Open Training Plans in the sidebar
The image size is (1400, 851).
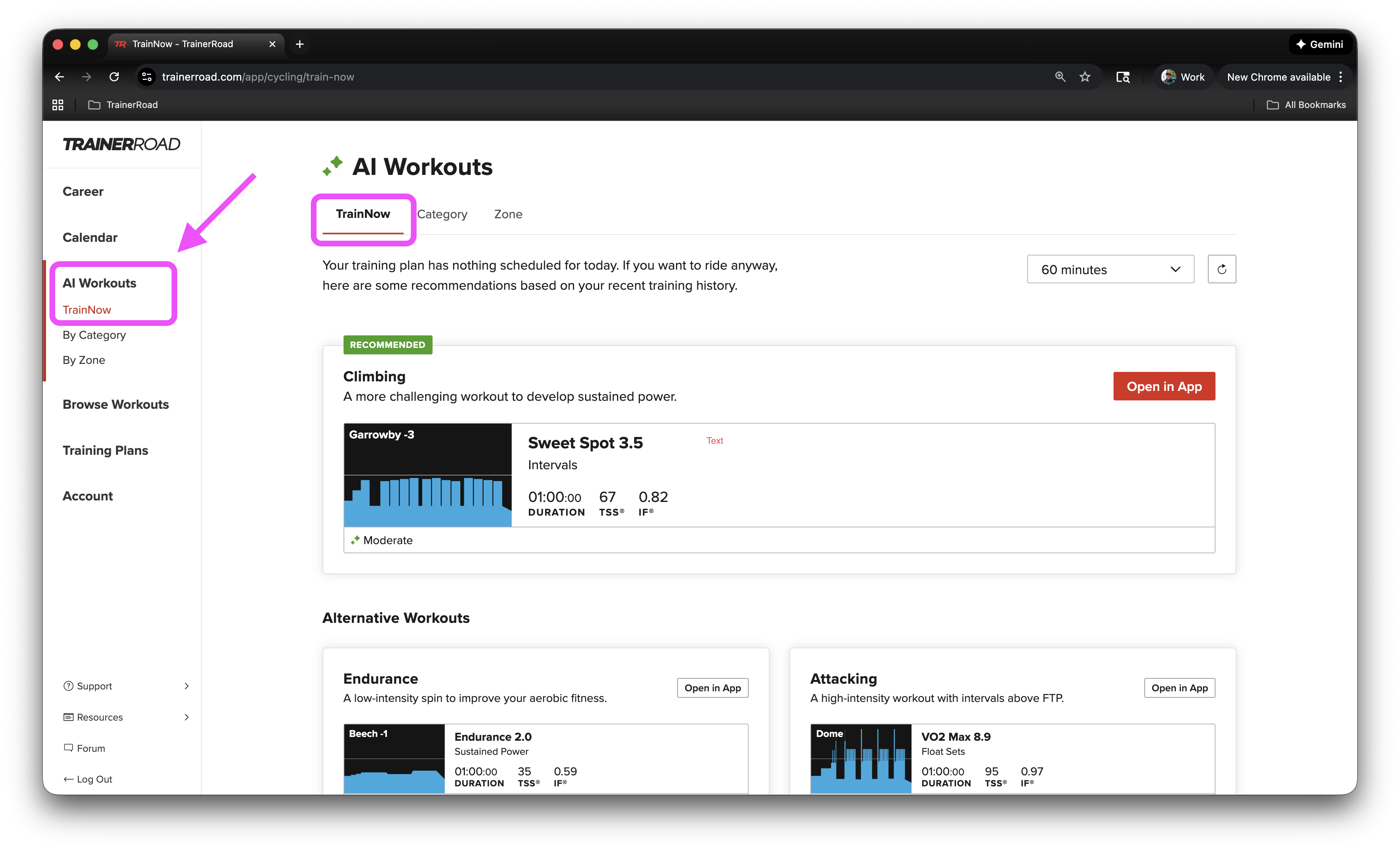pos(105,451)
